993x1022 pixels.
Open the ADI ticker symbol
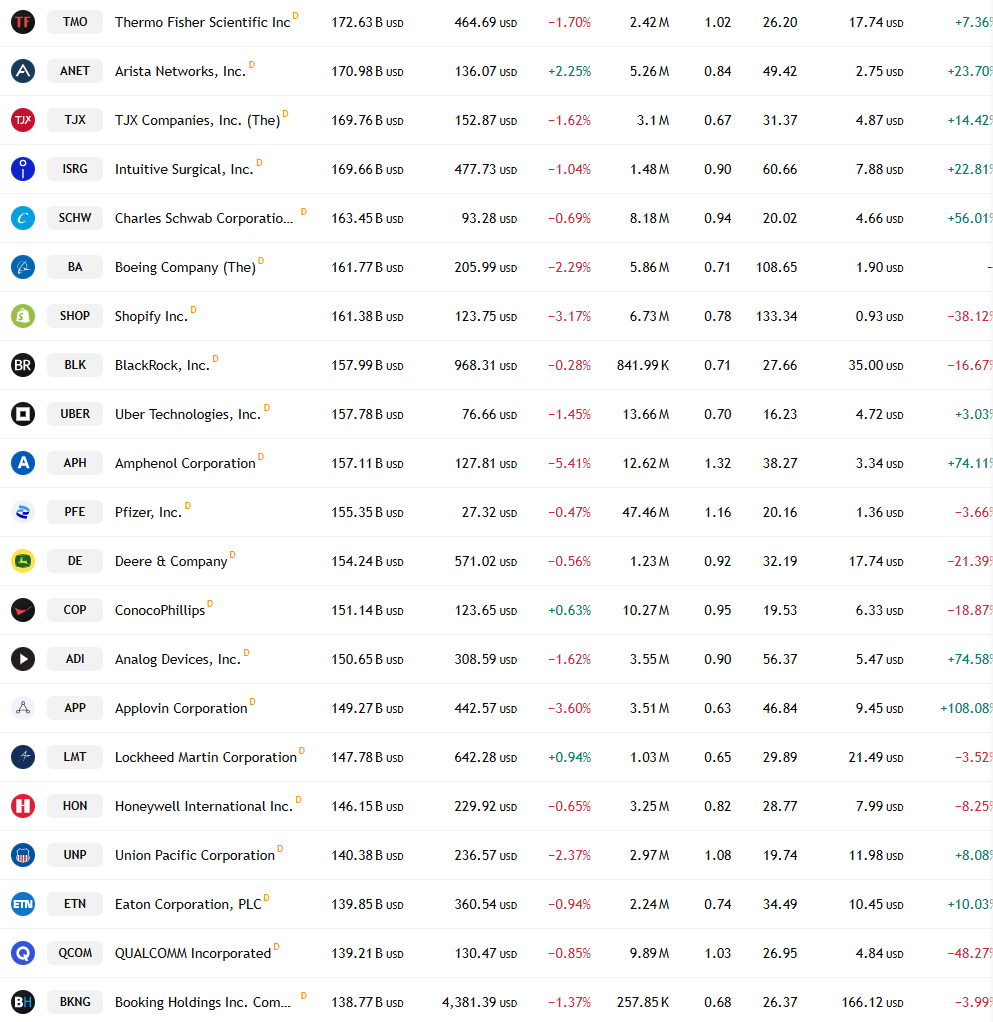[x=75, y=659]
